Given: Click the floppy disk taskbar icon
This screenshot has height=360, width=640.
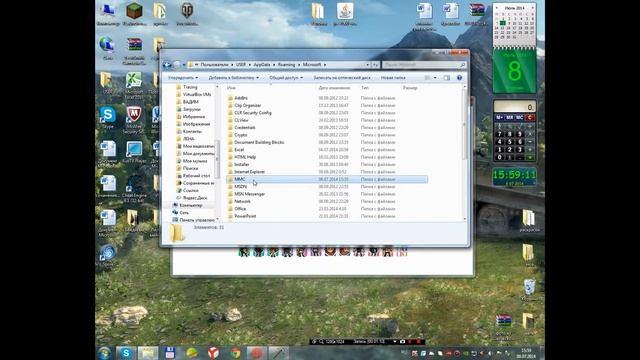Looking at the screenshot, I should tap(170, 353).
